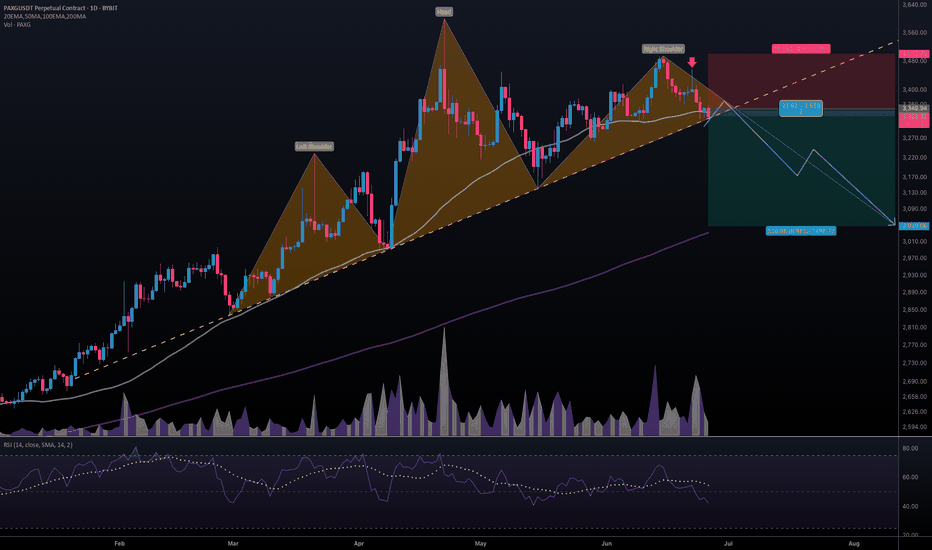This screenshot has width=932, height=550.
Task: Click the 2,850.00 price axis label
Action: click(x=914, y=310)
